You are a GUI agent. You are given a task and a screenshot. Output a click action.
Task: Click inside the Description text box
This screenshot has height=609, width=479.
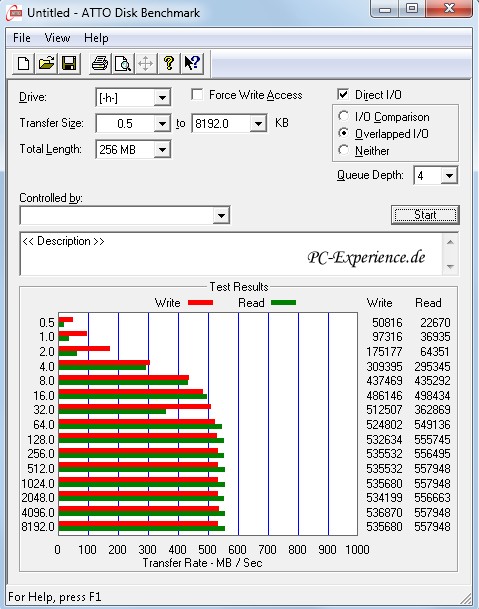point(231,254)
